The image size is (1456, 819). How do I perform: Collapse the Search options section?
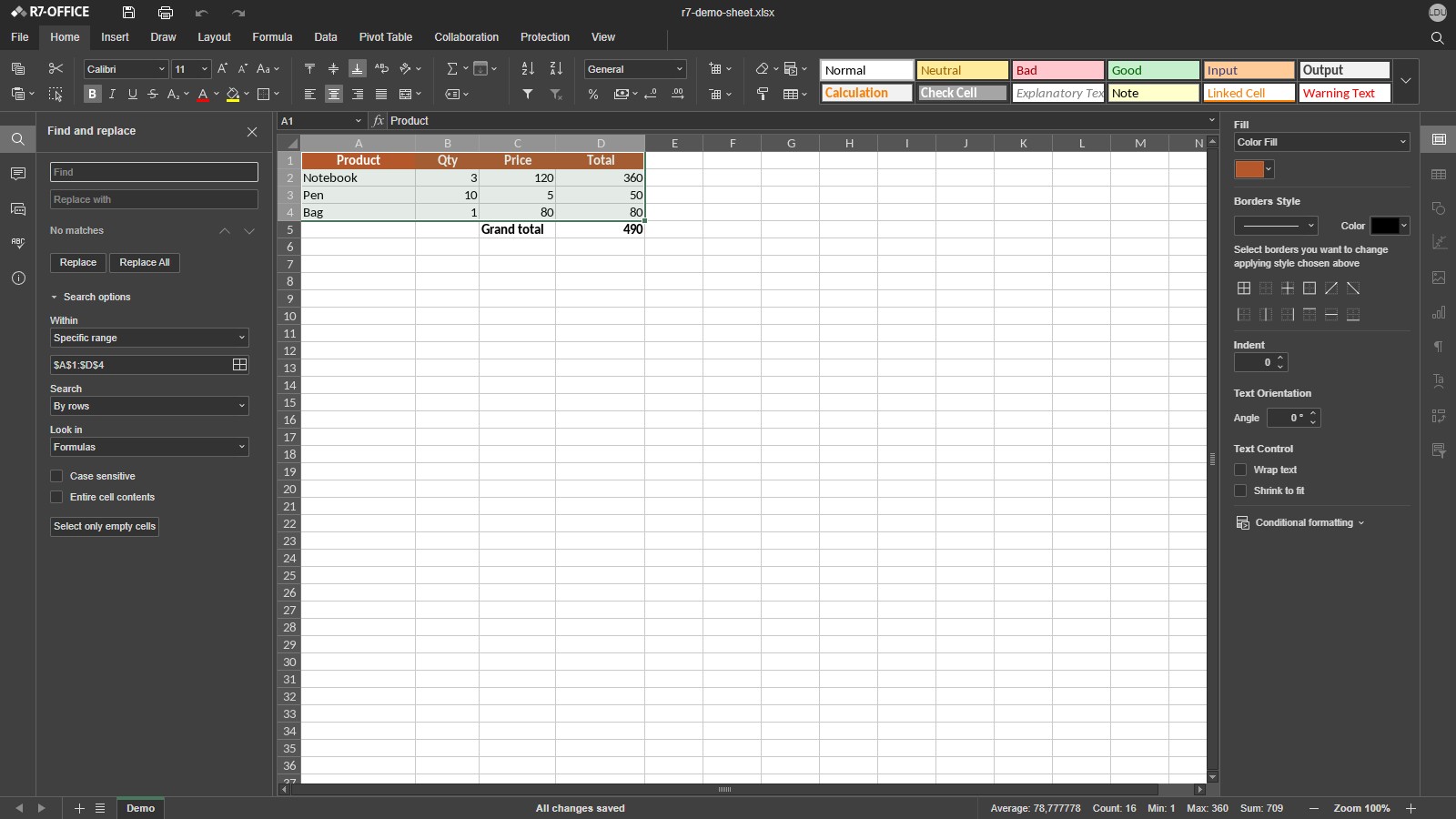[x=90, y=297]
